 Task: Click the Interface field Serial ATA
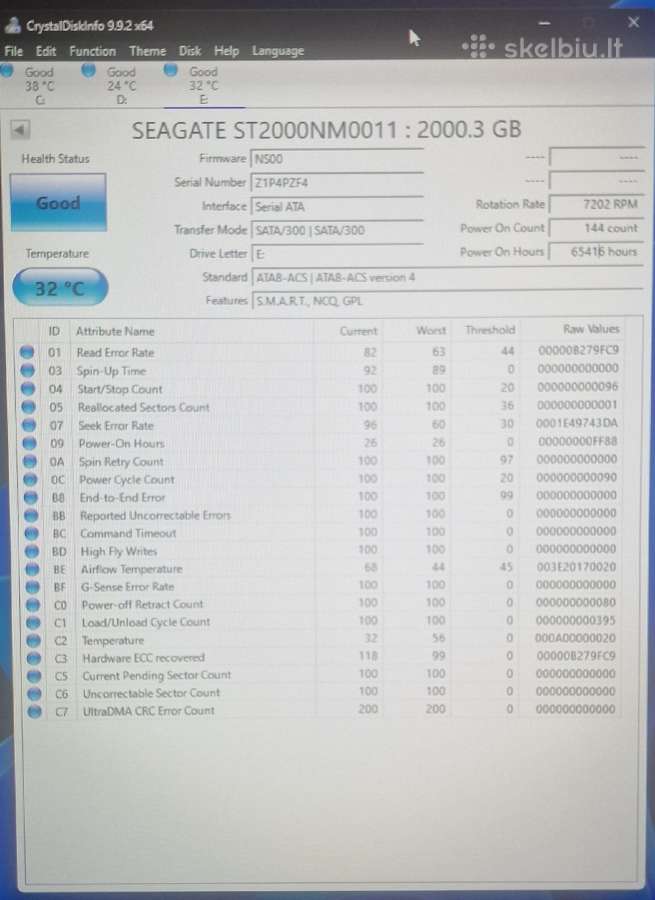337,207
